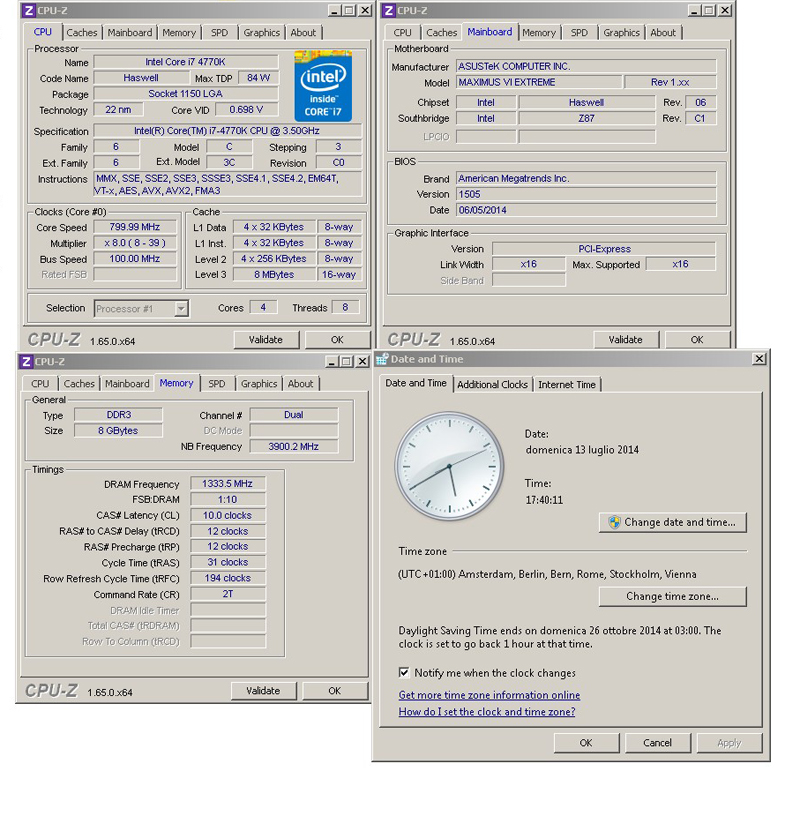Open 'How do I set the clock and time zone?' link
This screenshot has height=816, width=800.
[x=487, y=711]
